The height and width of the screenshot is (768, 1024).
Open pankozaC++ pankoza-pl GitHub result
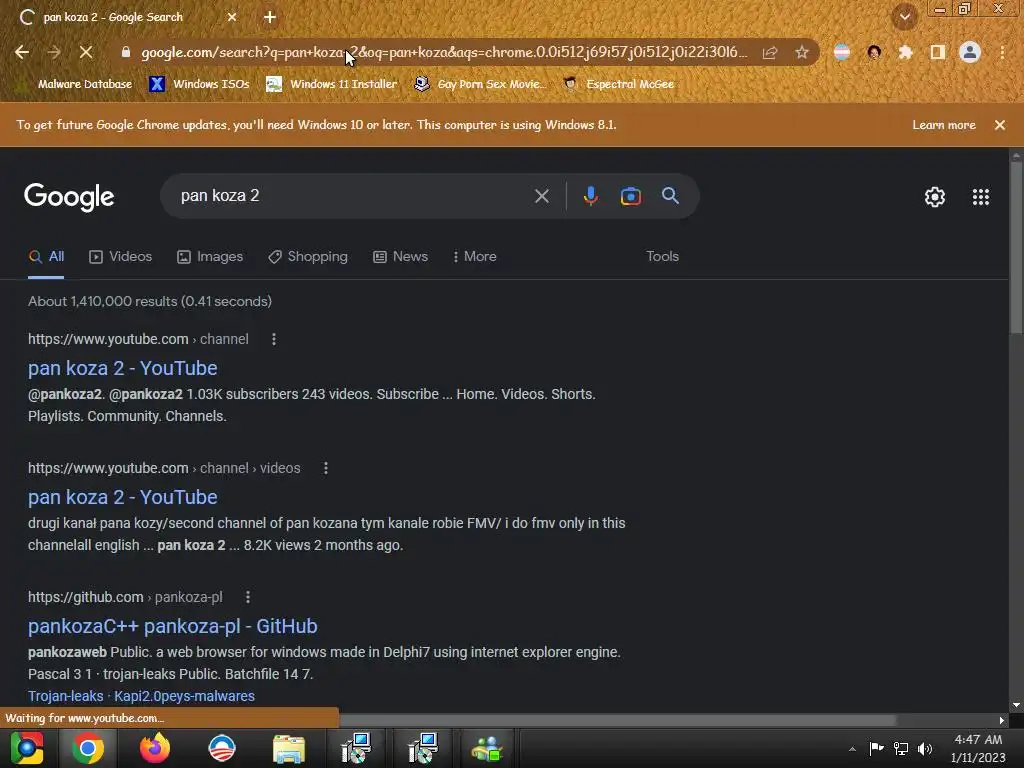(172, 626)
